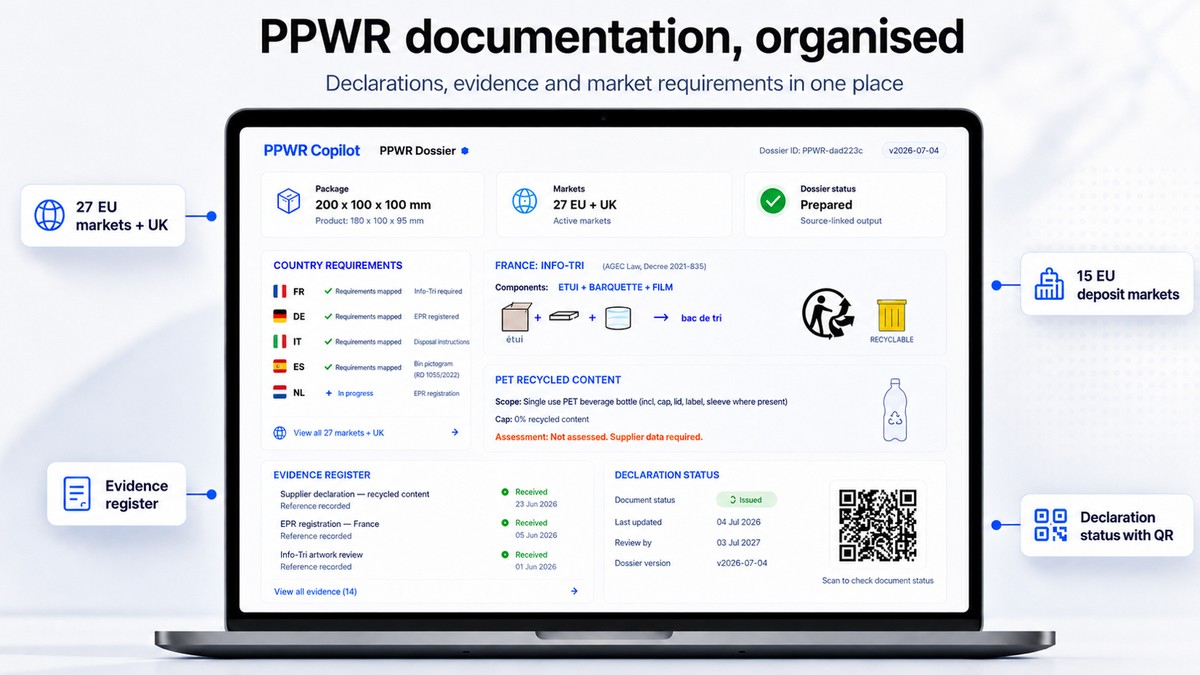The width and height of the screenshot is (1200, 675).
Task: Click the NL In progress status
Action: 356,393
